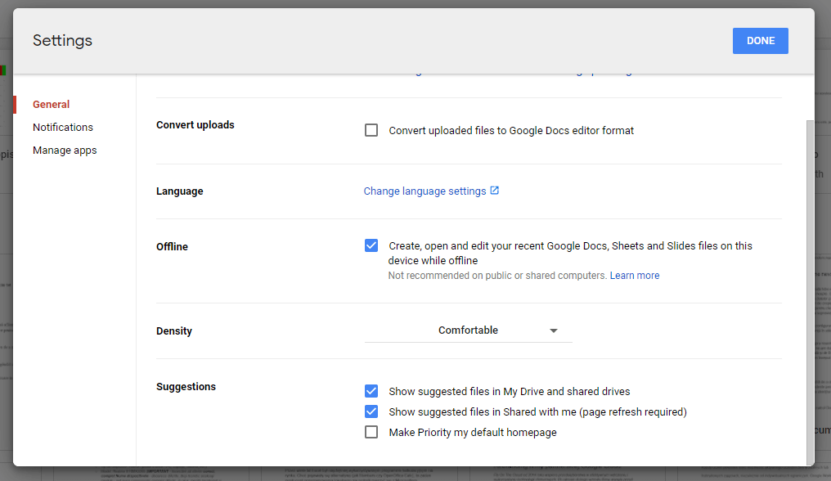Click the Offline section label
Image resolution: width=831 pixels, height=481 pixels.
pos(172,246)
